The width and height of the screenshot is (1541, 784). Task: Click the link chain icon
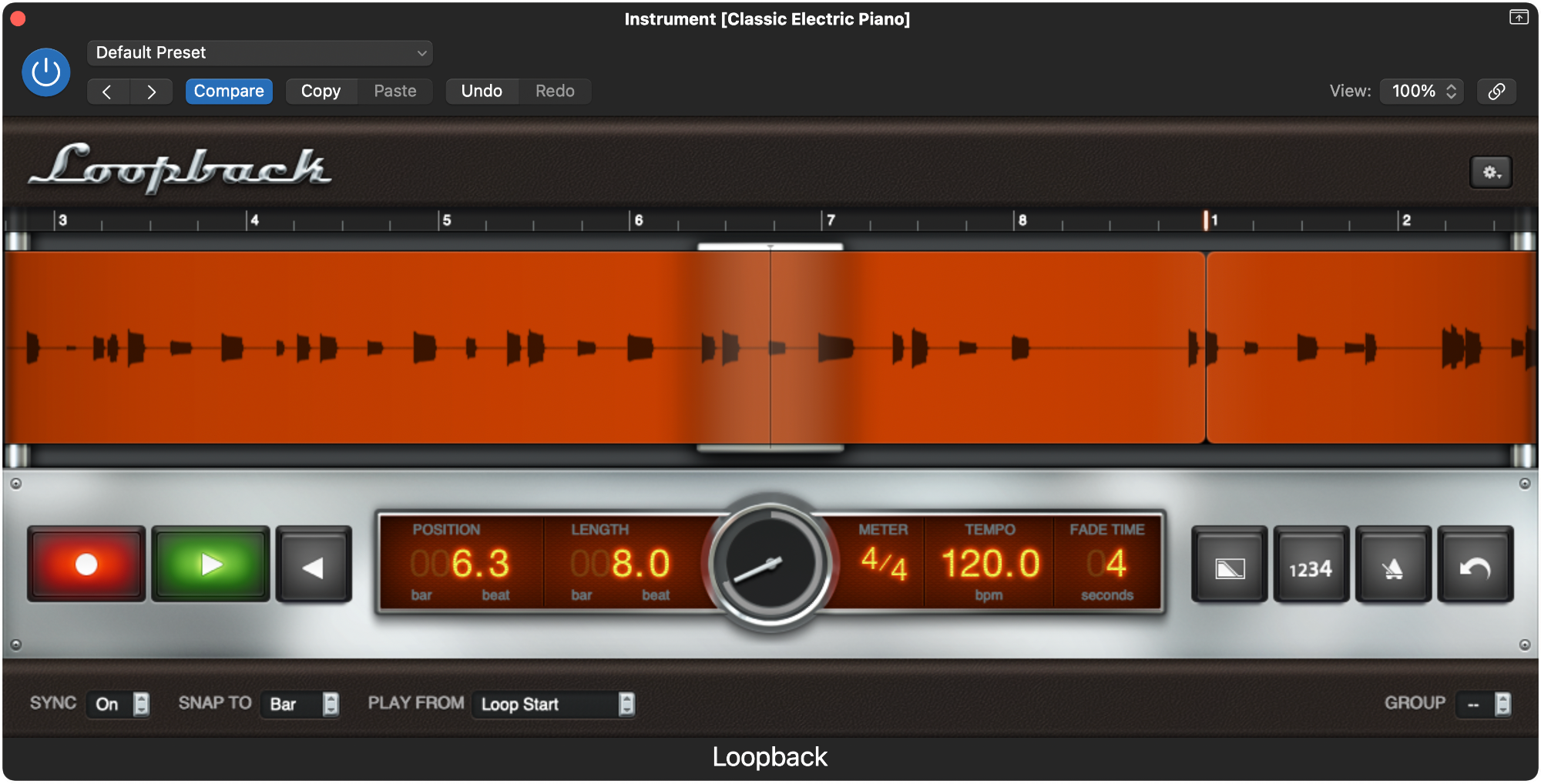(1496, 91)
